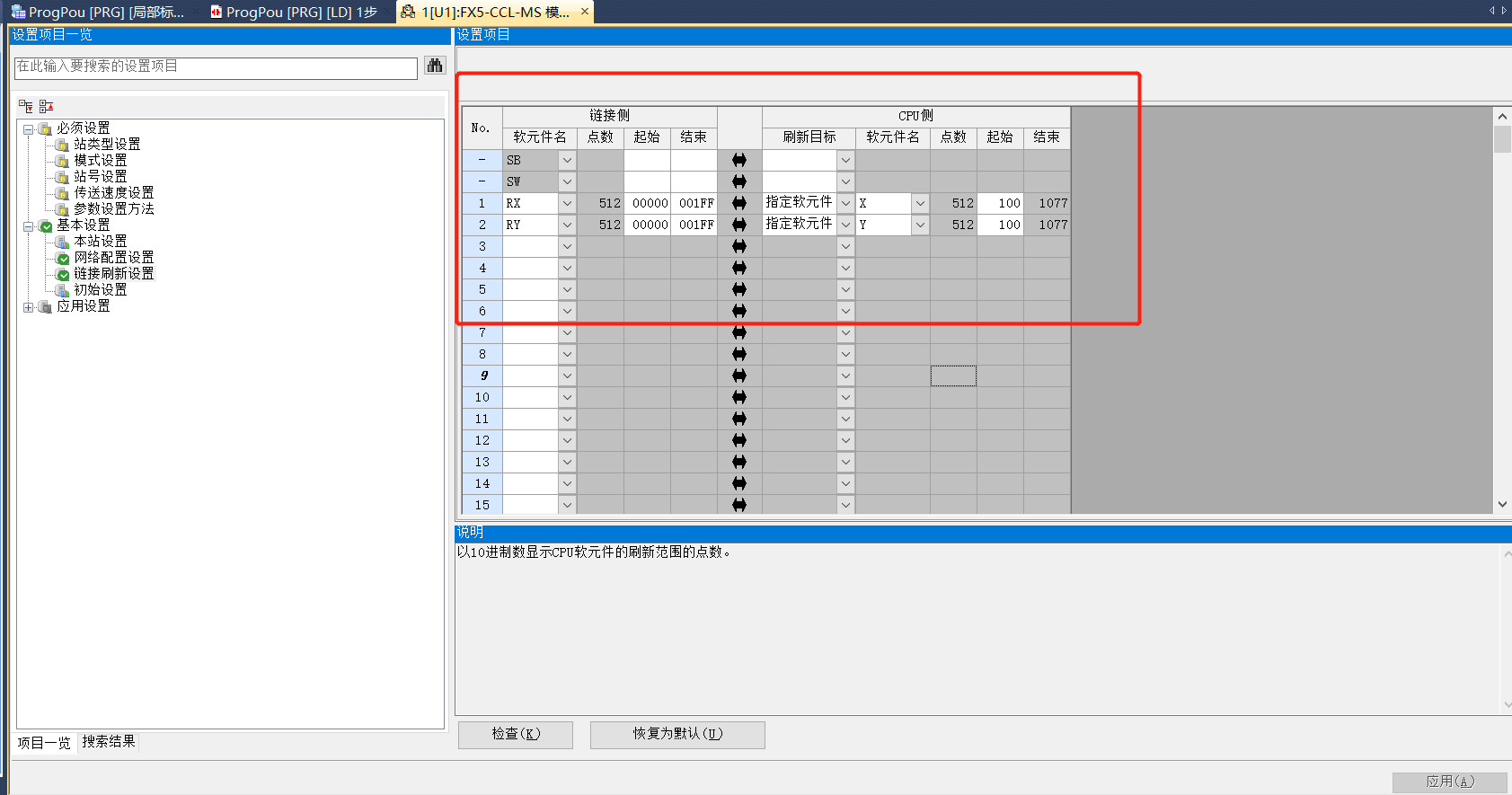Collapse the 基本设置 tree node
The width and height of the screenshot is (1512, 795).
[x=29, y=226]
